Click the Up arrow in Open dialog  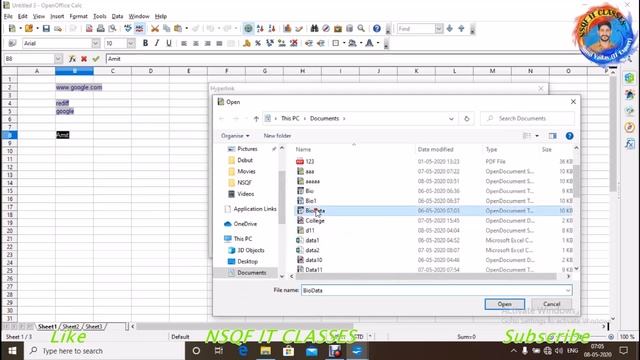256,119
